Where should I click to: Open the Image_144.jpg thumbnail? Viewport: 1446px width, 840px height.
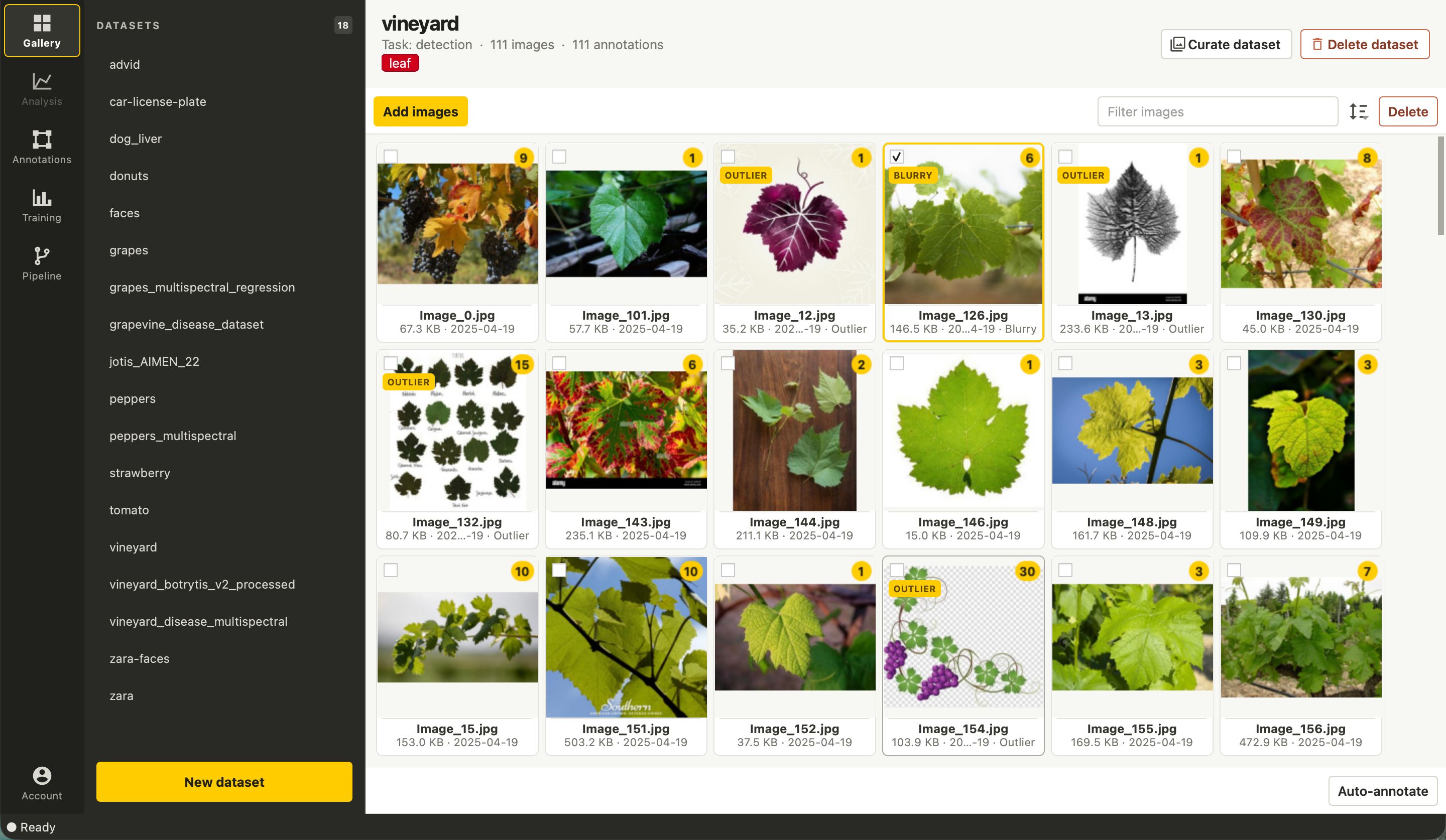click(x=795, y=431)
